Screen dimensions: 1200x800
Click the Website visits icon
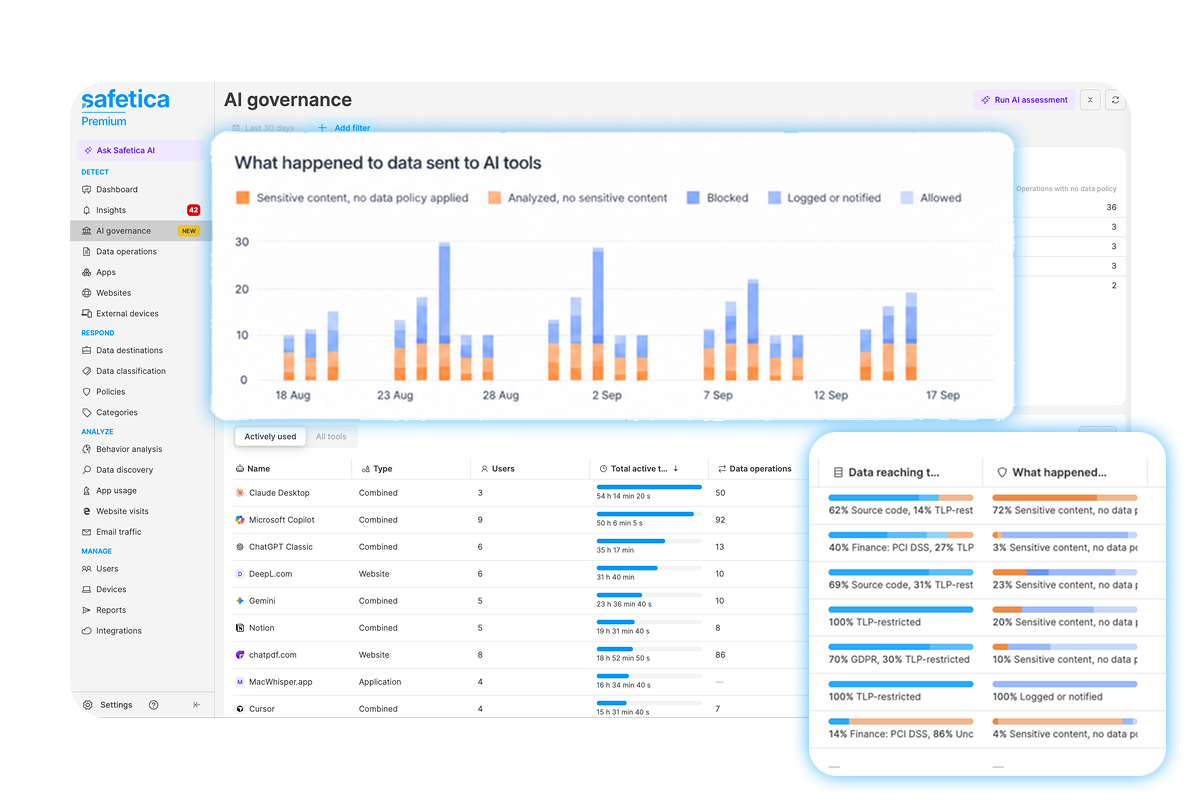(86, 511)
